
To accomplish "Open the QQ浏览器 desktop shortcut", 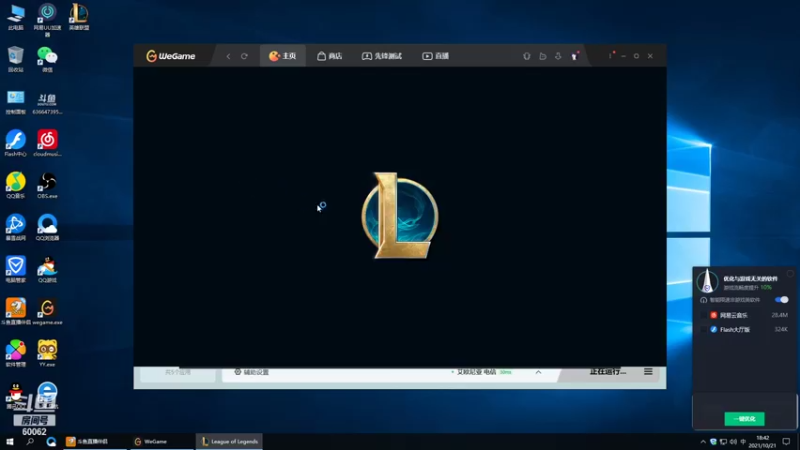I will pyautogui.click(x=47, y=228).
